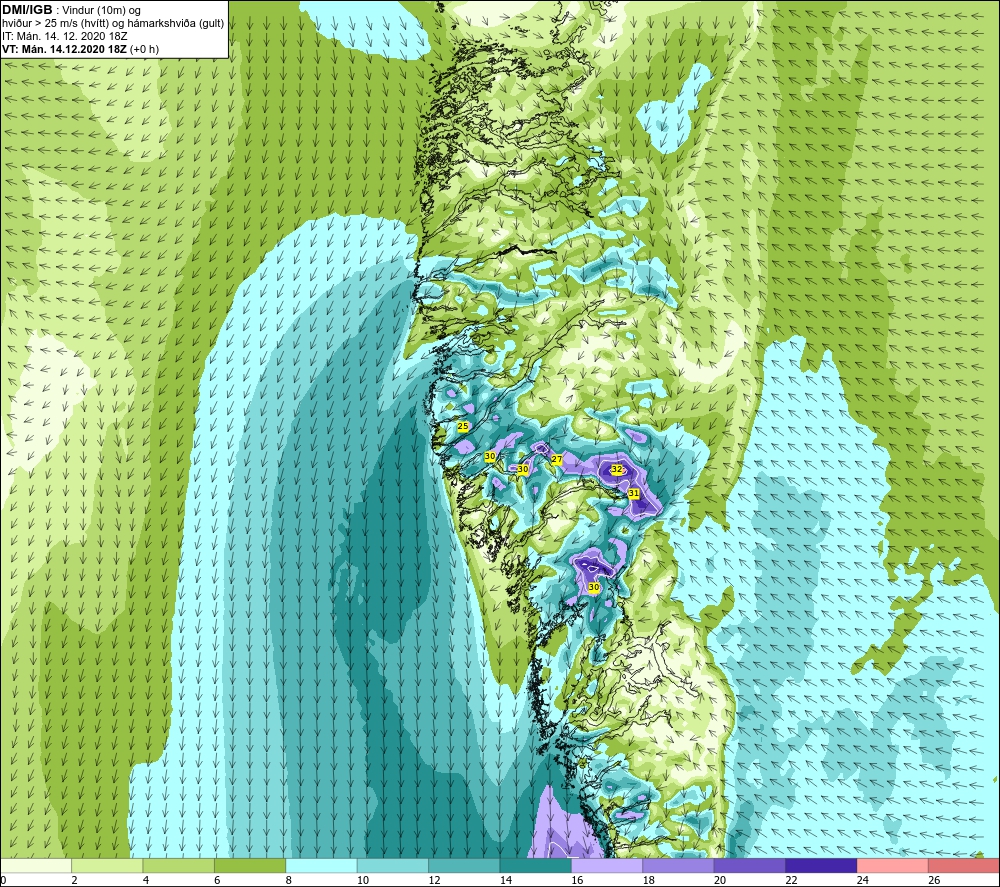Screen dimensions: 1000x887
Task: Click the scale number 26
Action: click(x=934, y=880)
